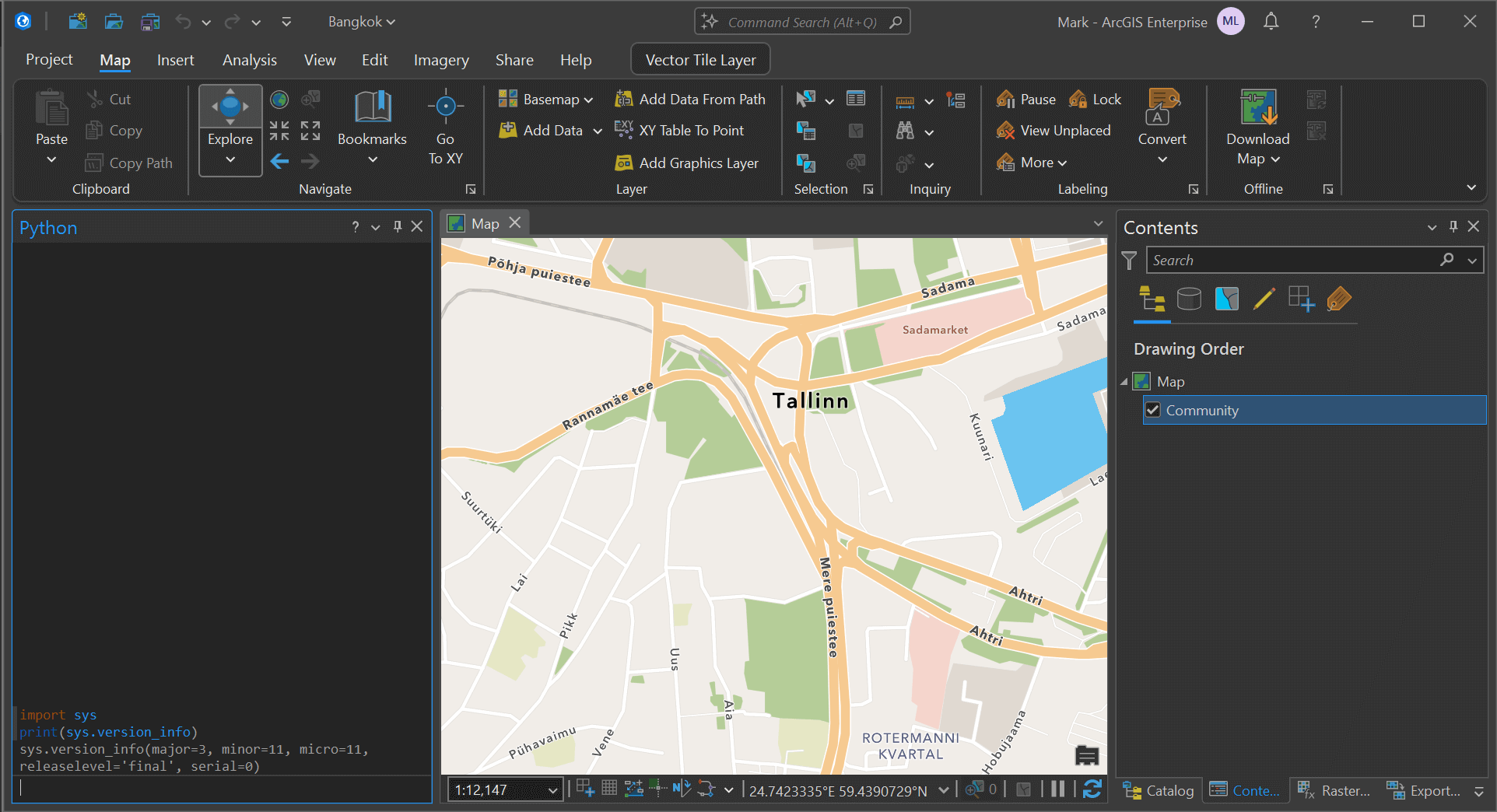Open the map scale dropdown 1:12,147
The width and height of the screenshot is (1497, 812).
click(553, 790)
